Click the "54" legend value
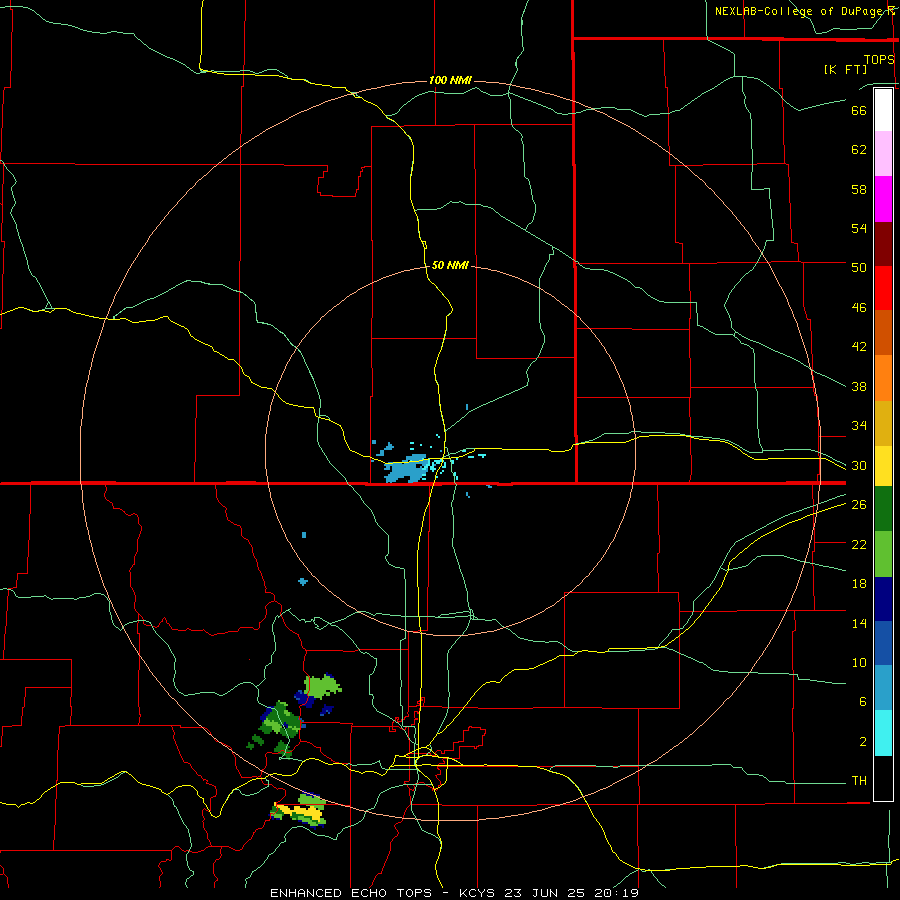 tap(859, 228)
